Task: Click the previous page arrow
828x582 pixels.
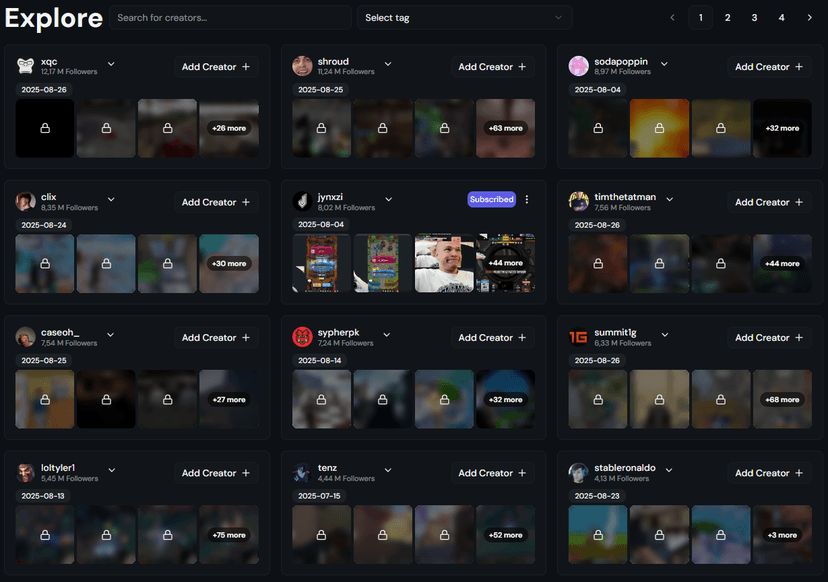Action: 672,17
